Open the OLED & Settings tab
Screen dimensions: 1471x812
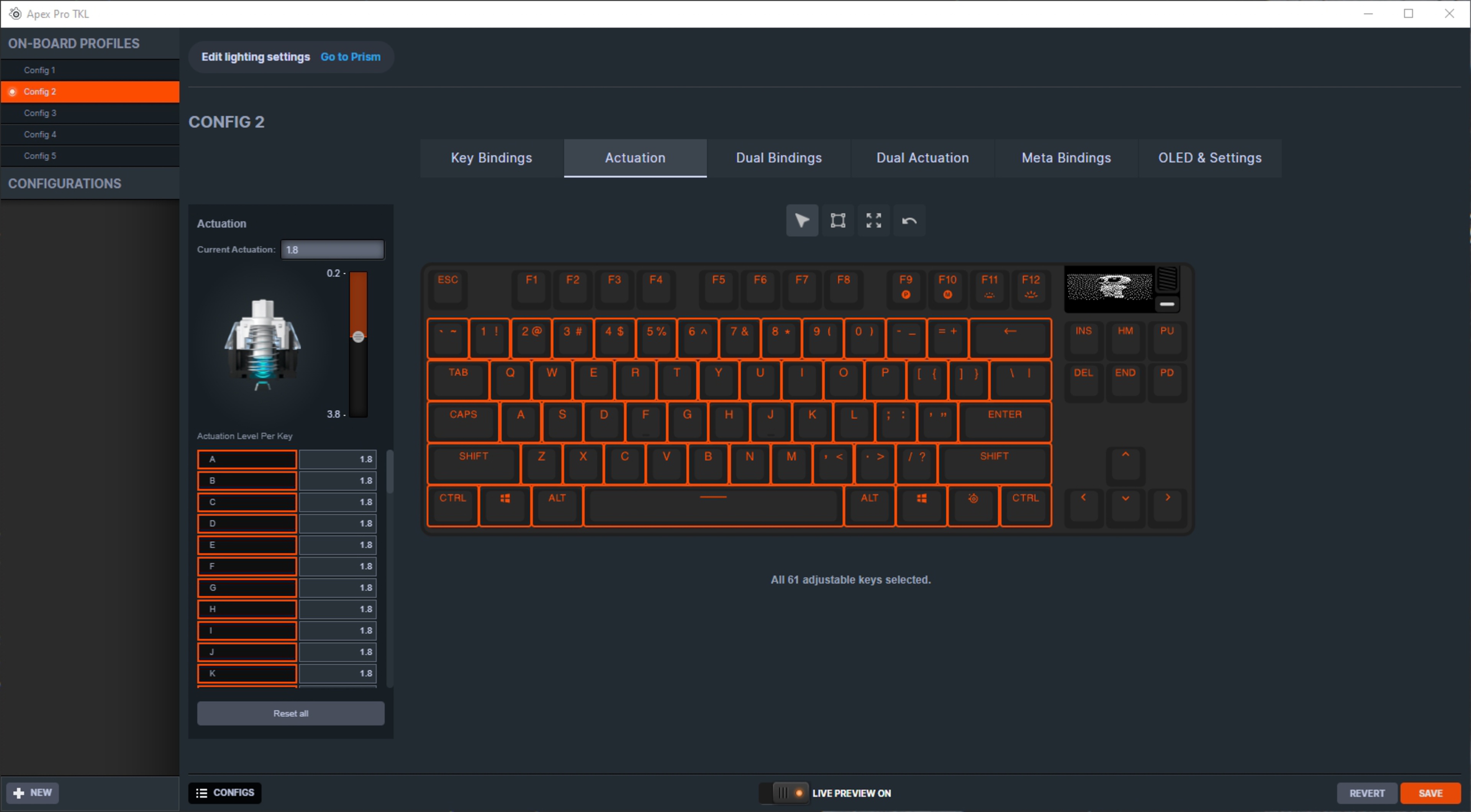pyautogui.click(x=1209, y=158)
